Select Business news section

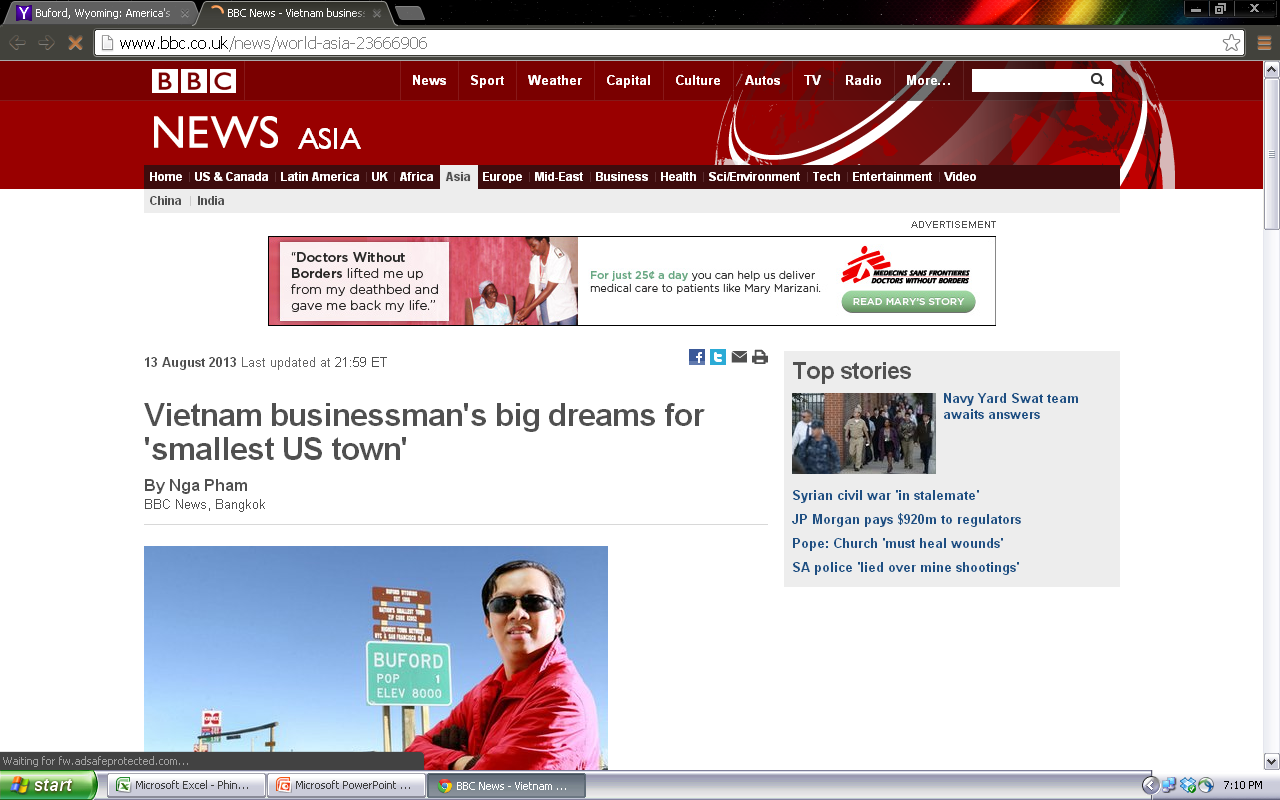622,177
